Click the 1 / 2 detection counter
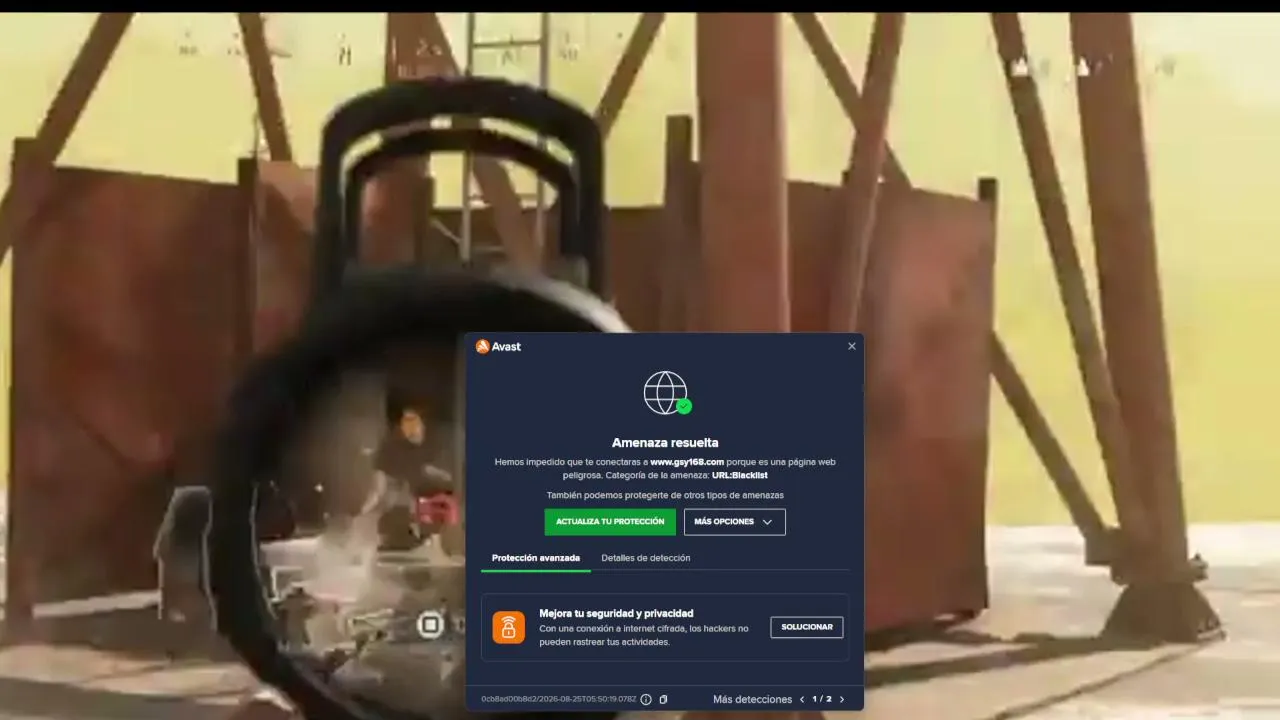Viewport: 1280px width, 720px height. (x=822, y=700)
